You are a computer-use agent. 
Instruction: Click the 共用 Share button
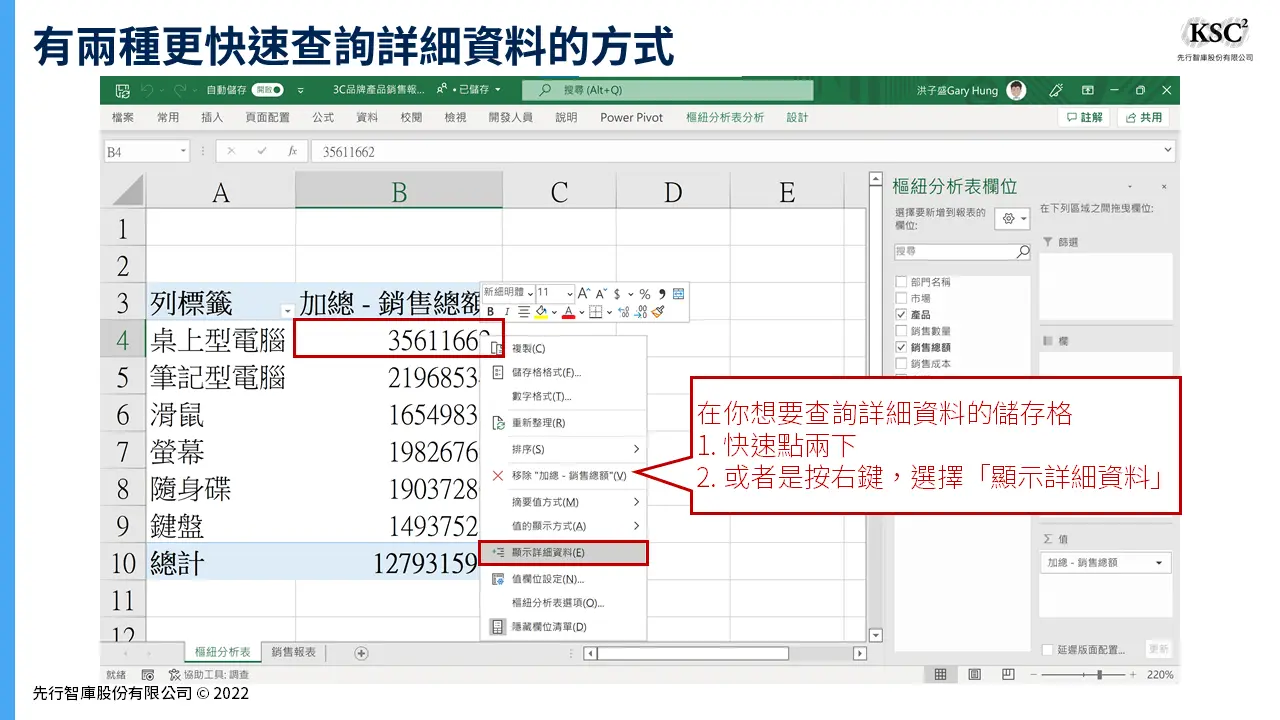click(1143, 118)
